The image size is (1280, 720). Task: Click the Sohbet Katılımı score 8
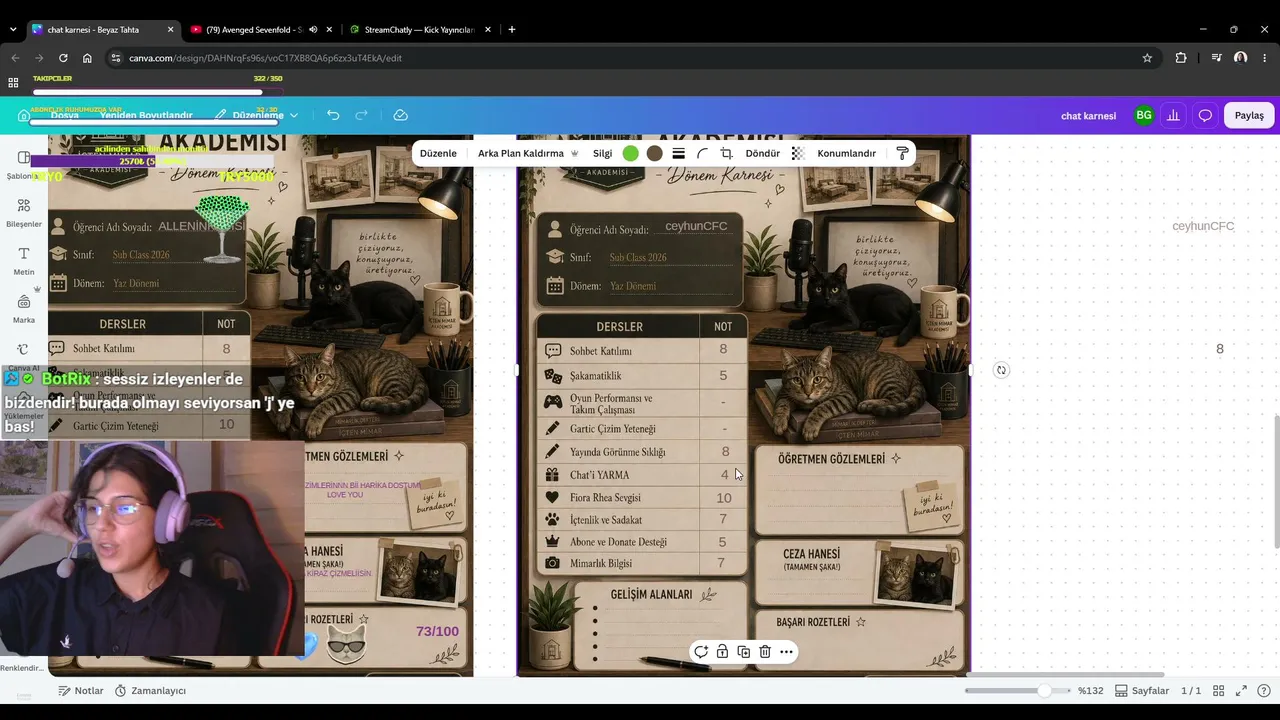(x=723, y=349)
